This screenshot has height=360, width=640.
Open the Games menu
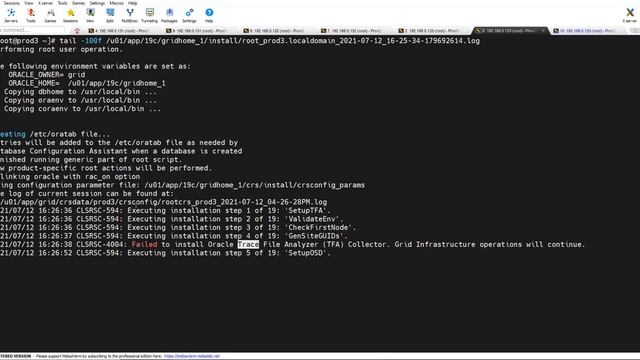pos(78,3)
